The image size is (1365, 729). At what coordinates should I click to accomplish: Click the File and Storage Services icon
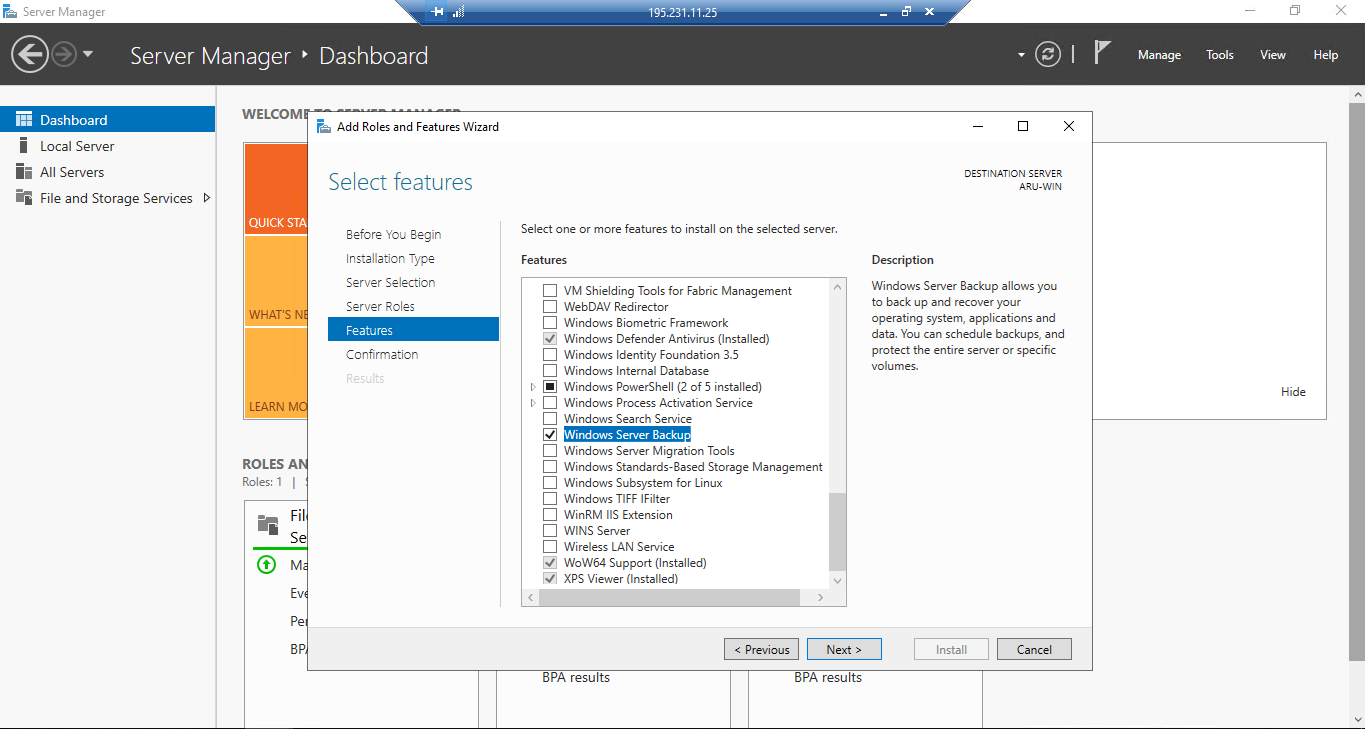(x=24, y=197)
